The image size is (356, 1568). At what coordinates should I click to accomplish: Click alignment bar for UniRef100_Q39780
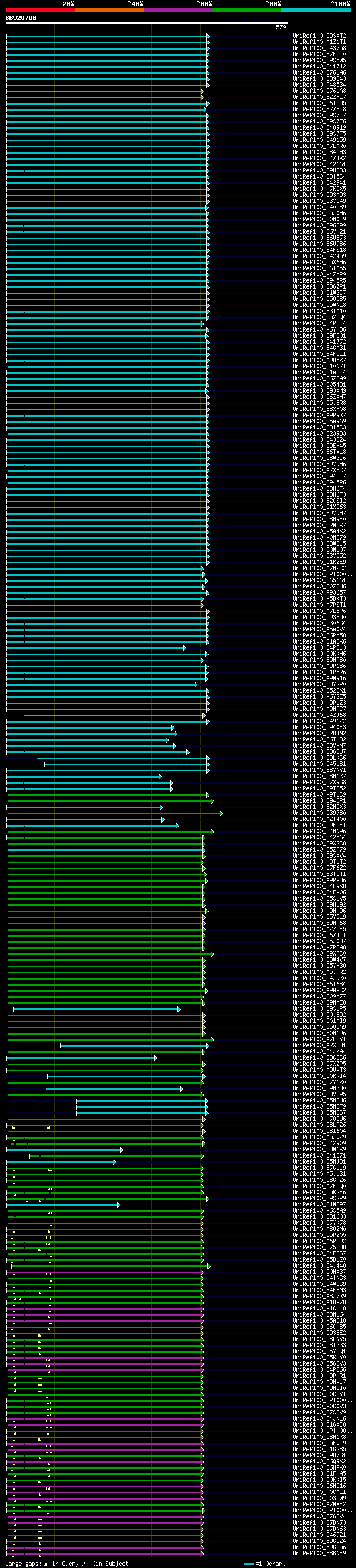coord(115,813)
